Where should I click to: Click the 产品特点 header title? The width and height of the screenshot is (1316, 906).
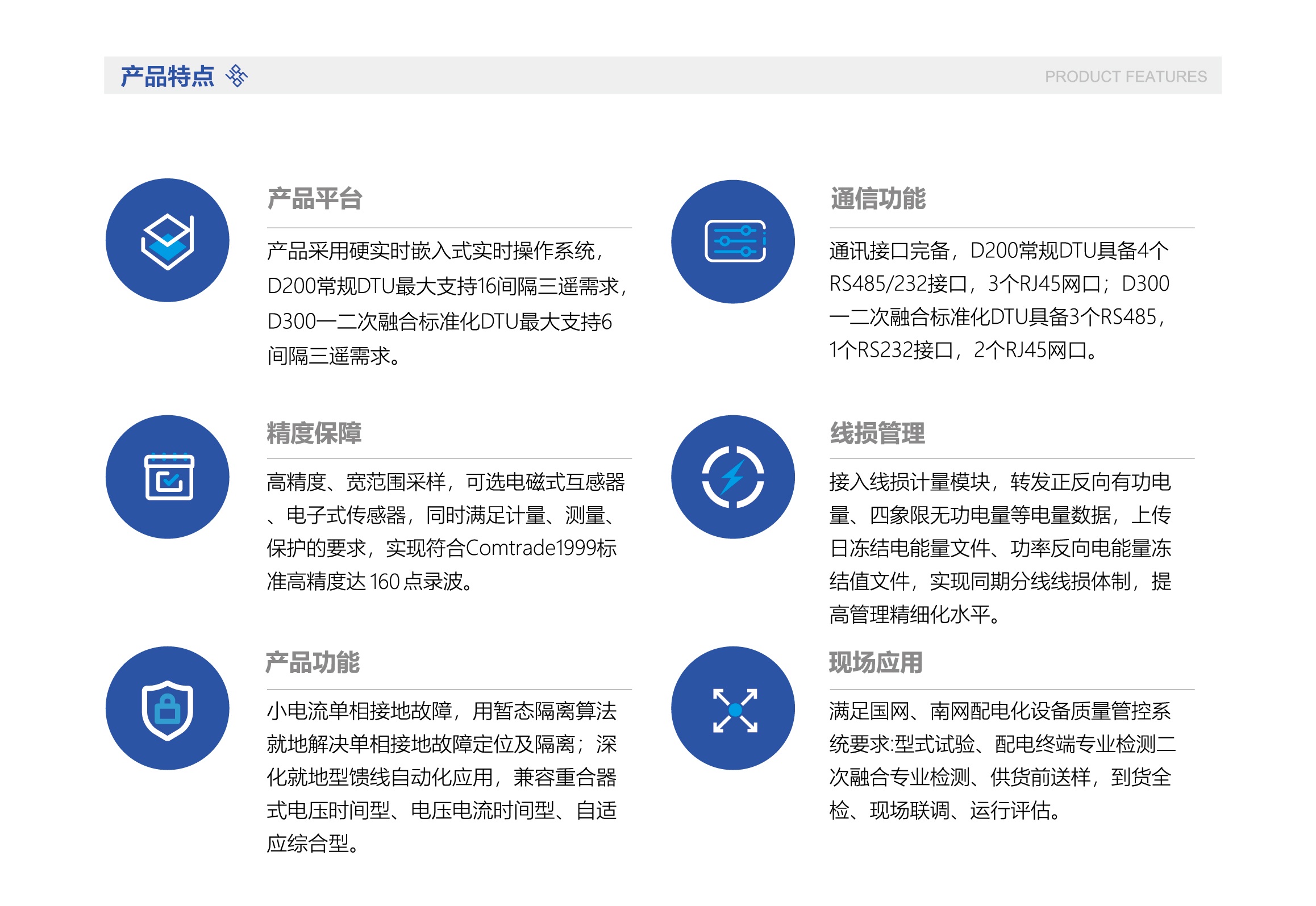click(167, 76)
